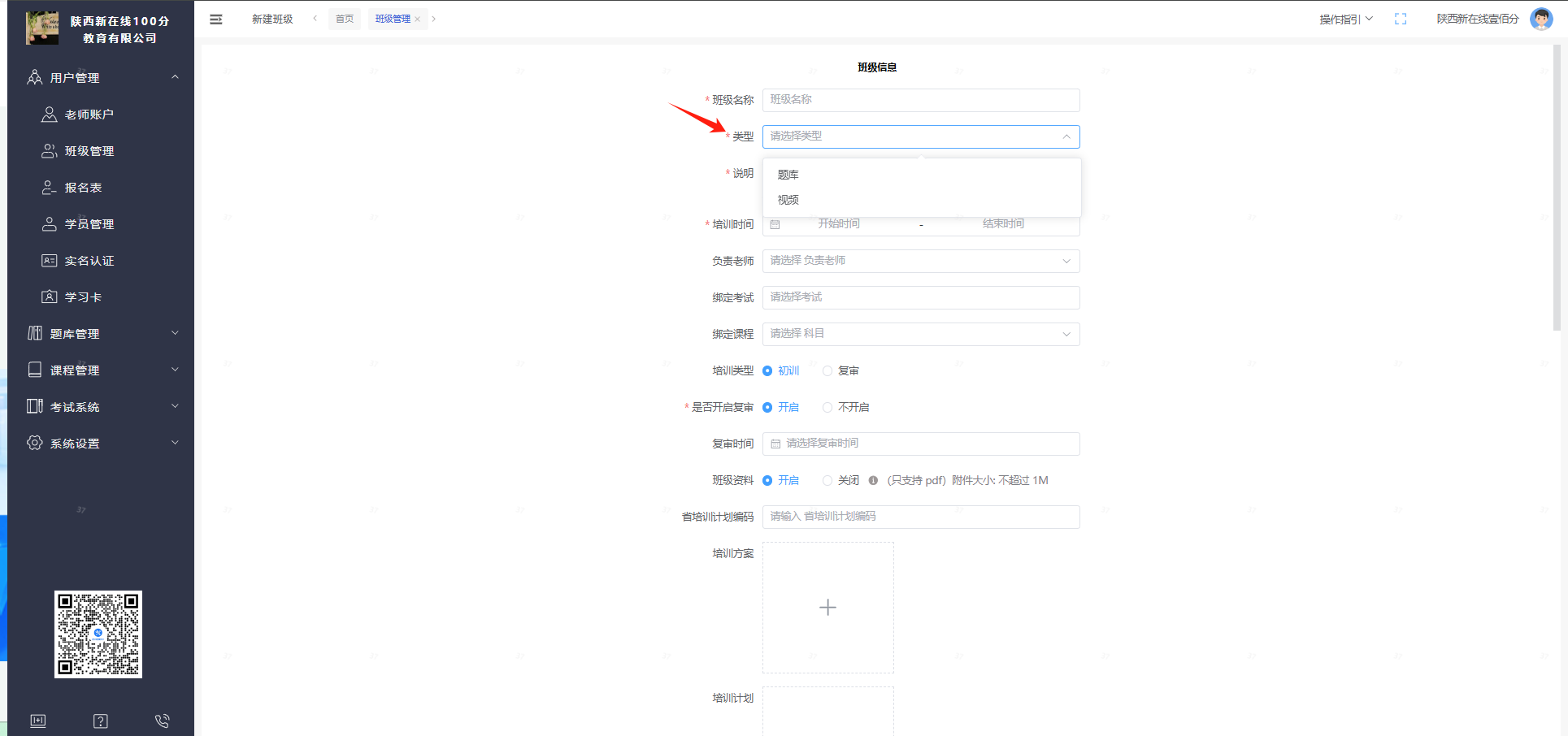Click the sidebar collapse hamburger icon
Image resolution: width=1568 pixels, height=736 pixels.
[x=216, y=19]
